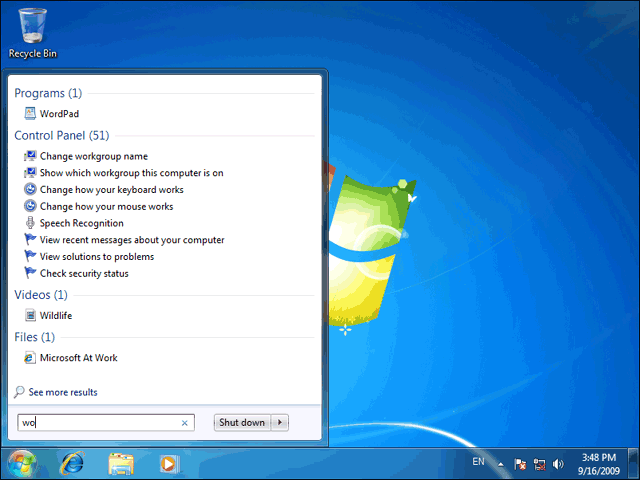The height and width of the screenshot is (480, 640).
Task: Open the Recycle Bin desktop icon
Action: coord(32,33)
